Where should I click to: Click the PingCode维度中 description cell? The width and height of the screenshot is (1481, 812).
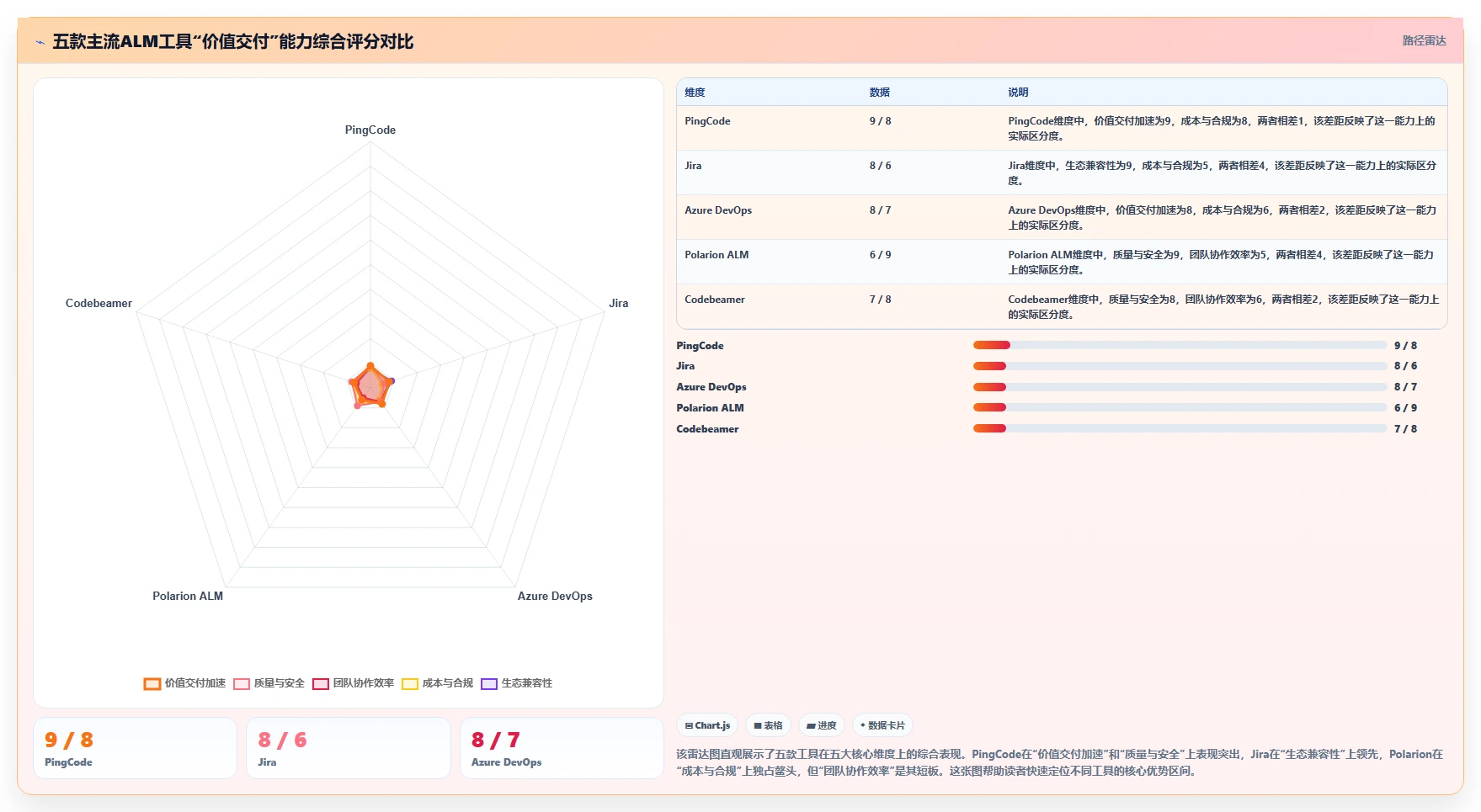click(x=1222, y=129)
